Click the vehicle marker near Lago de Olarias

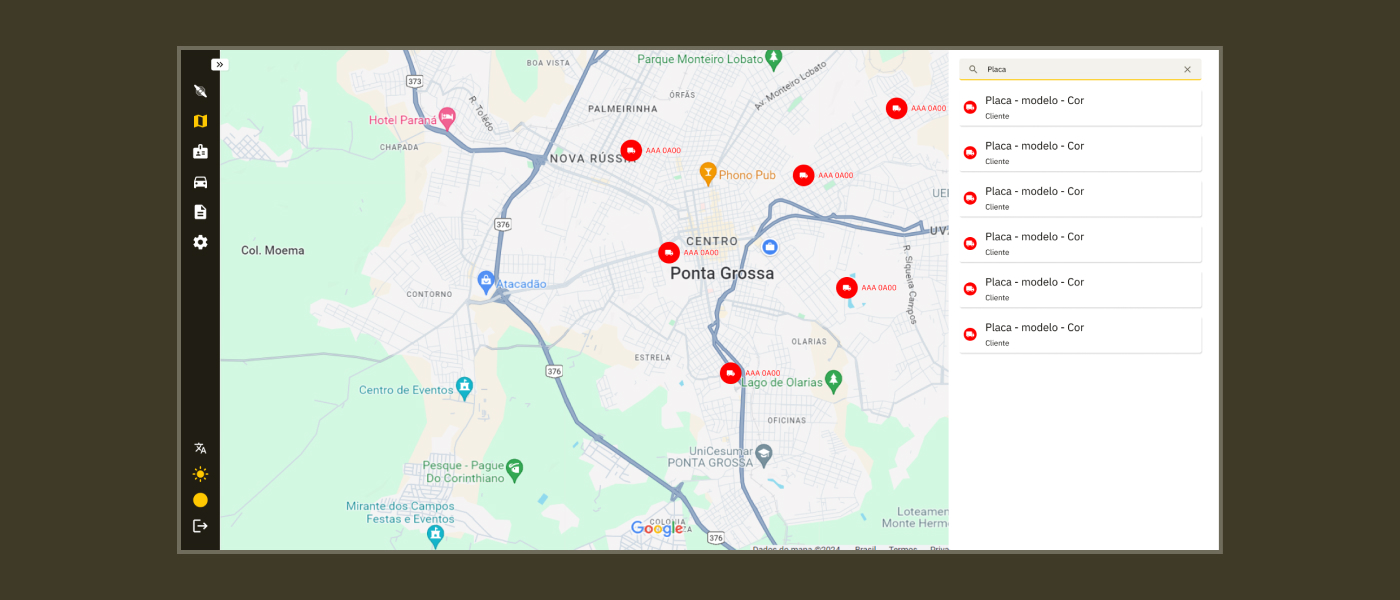[731, 373]
